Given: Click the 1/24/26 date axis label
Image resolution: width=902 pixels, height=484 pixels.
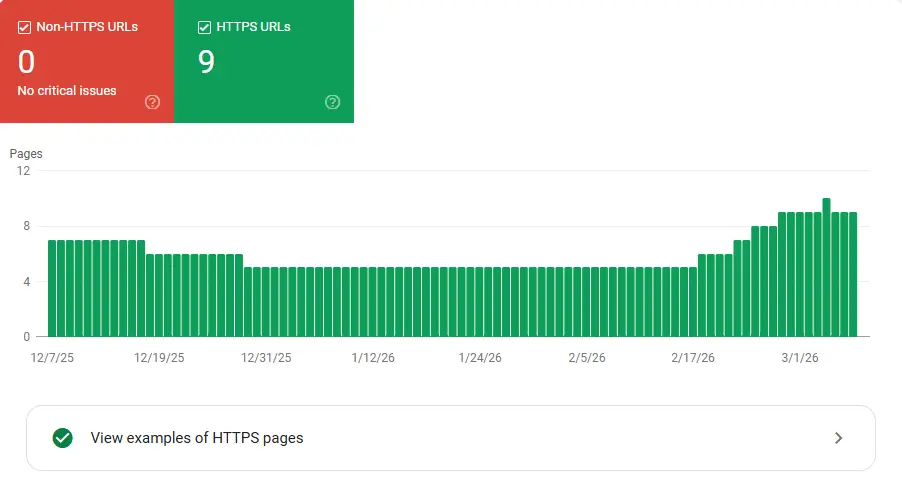Looking at the screenshot, I should click(480, 357).
